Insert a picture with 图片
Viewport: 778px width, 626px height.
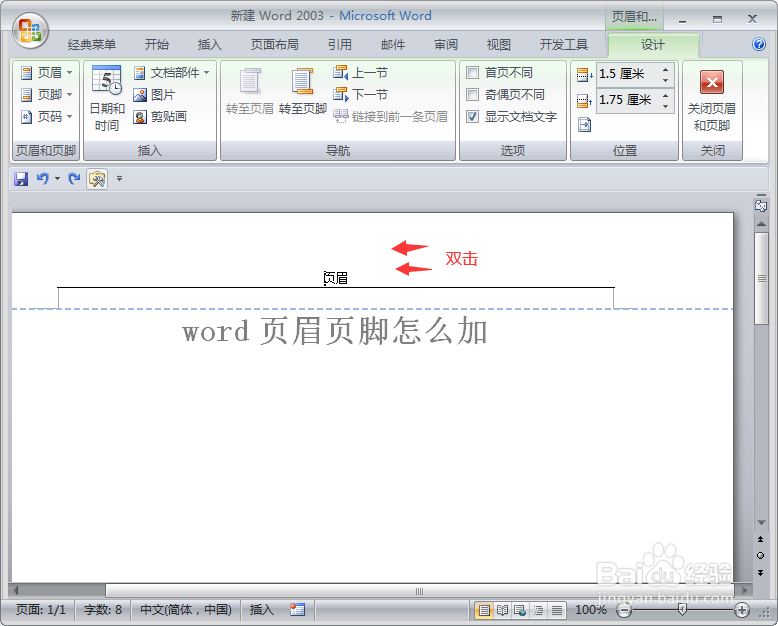[154, 95]
